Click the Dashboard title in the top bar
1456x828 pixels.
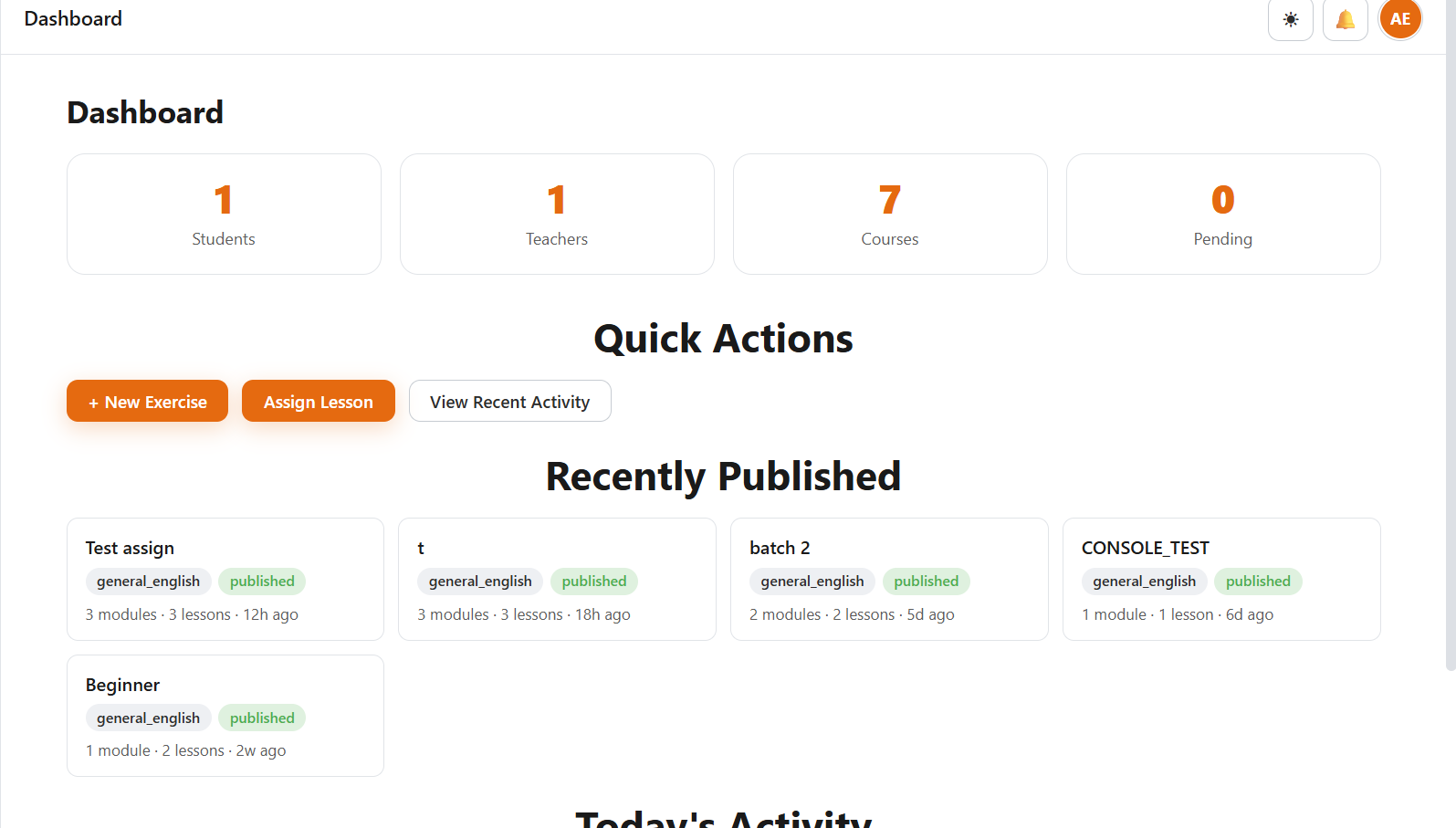coord(73,19)
